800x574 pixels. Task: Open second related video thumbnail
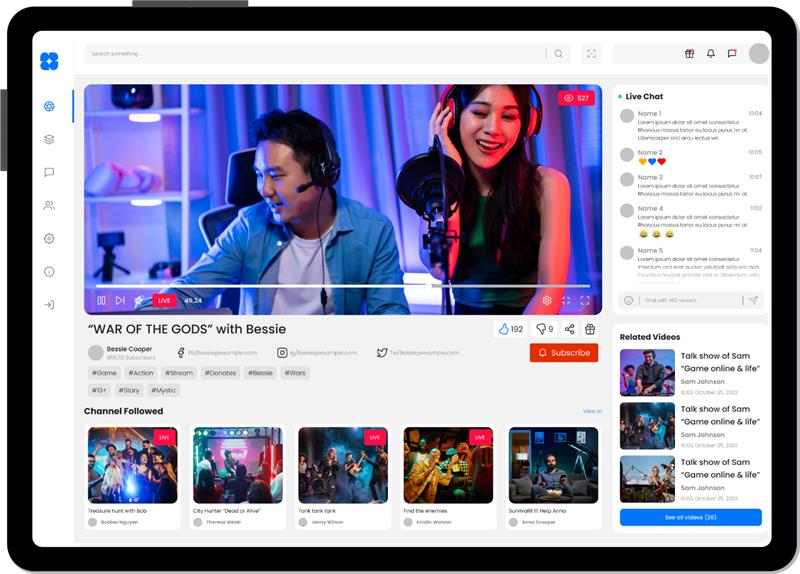pyautogui.click(x=647, y=426)
